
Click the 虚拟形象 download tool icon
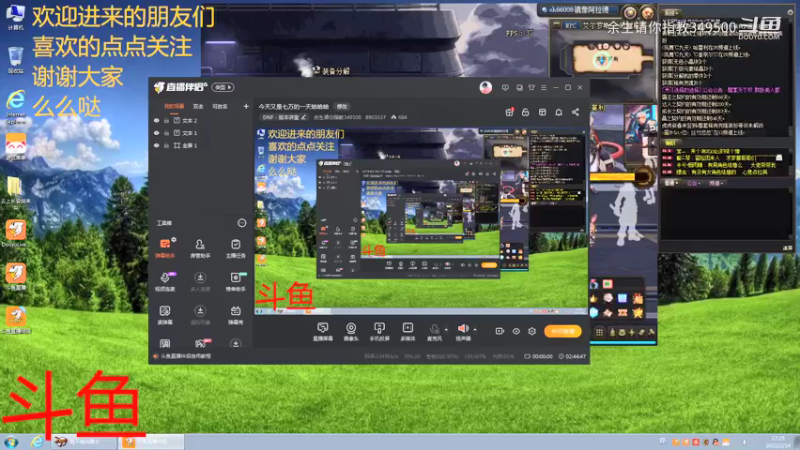[x=200, y=315]
